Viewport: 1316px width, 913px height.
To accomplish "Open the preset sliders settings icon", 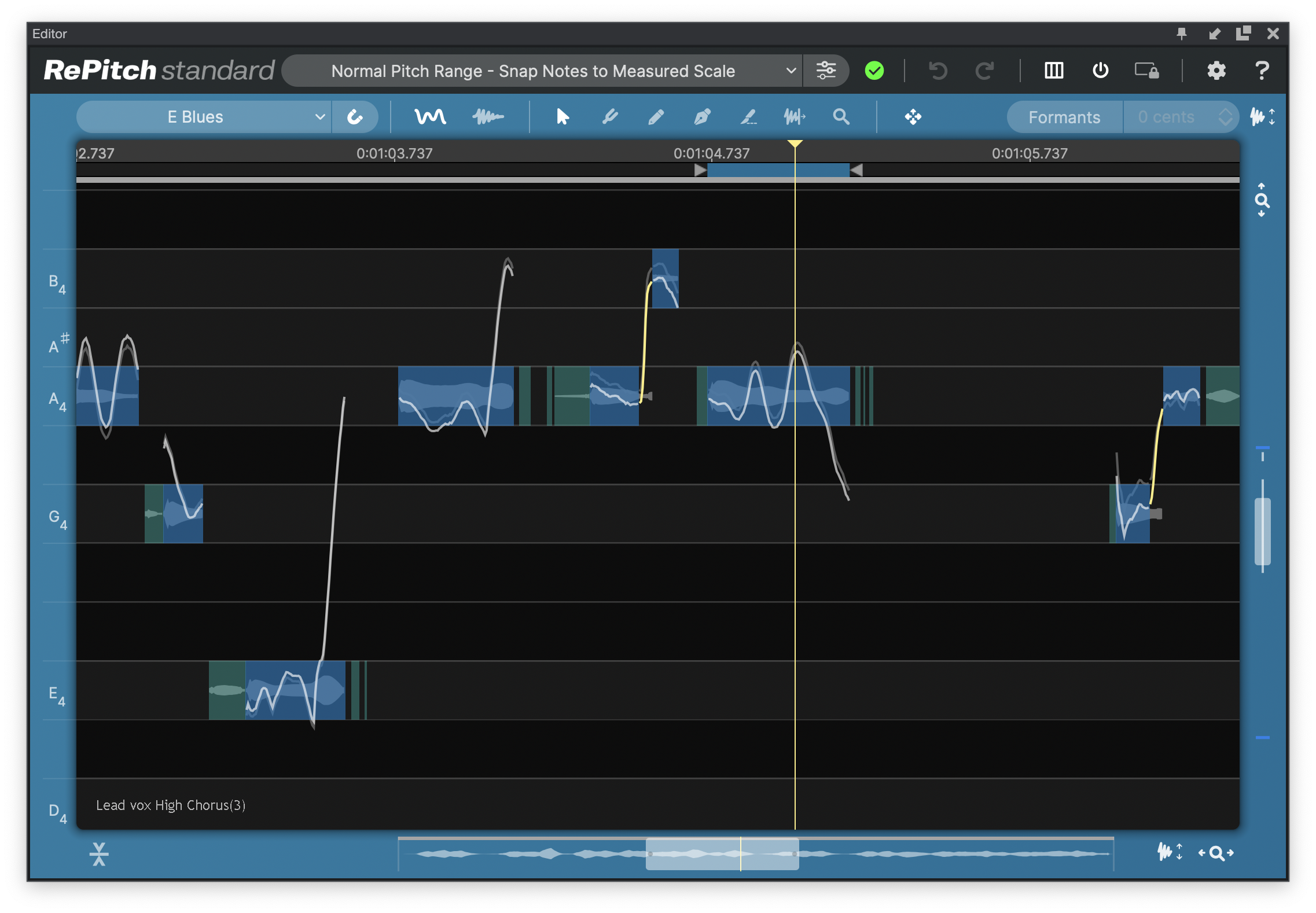I will pyautogui.click(x=826, y=71).
